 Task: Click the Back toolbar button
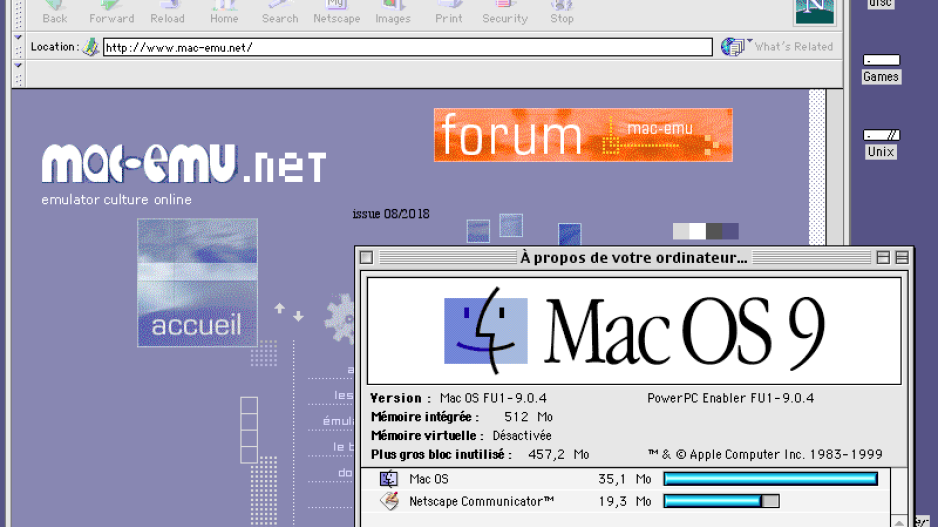(54, 12)
